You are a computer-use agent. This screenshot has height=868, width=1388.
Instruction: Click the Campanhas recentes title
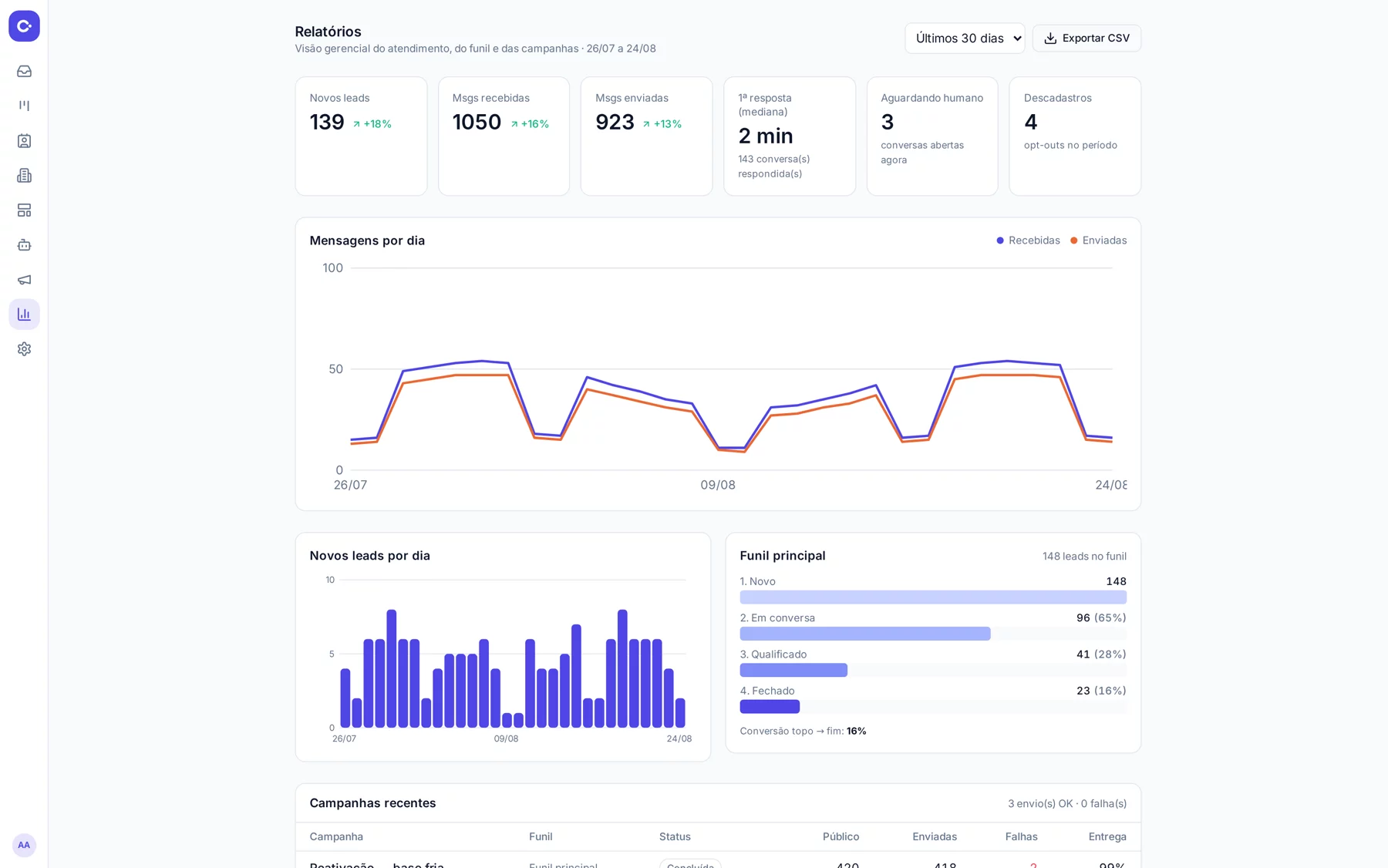point(372,803)
